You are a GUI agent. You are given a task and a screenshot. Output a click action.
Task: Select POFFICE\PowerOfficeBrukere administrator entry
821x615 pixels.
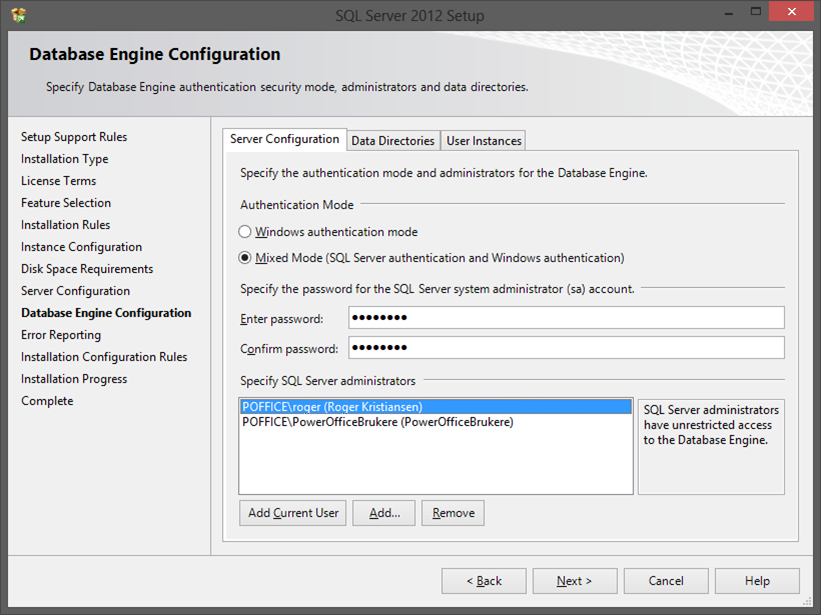click(x=436, y=422)
